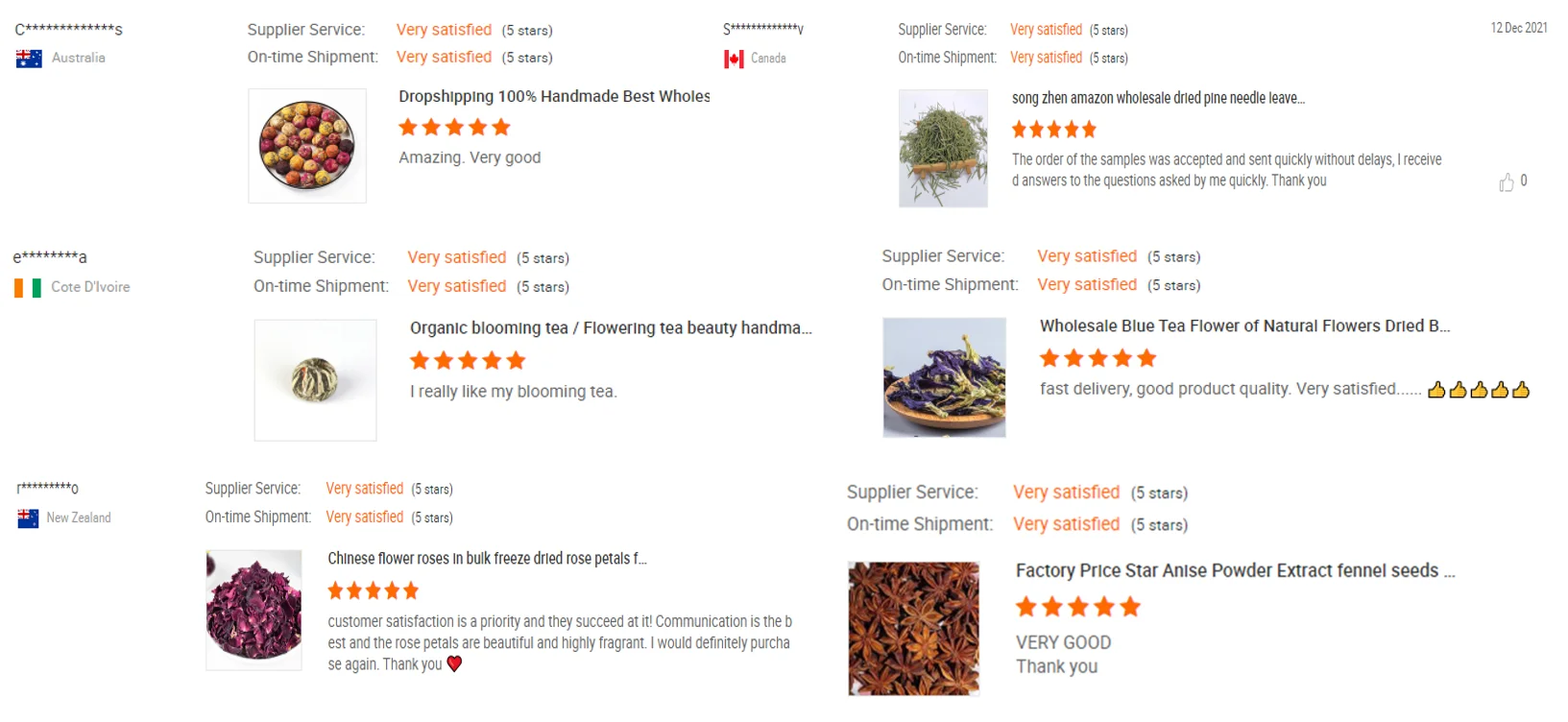Screen dimensions: 1568x722
Task: View the star anise product image
Action: (x=913, y=628)
